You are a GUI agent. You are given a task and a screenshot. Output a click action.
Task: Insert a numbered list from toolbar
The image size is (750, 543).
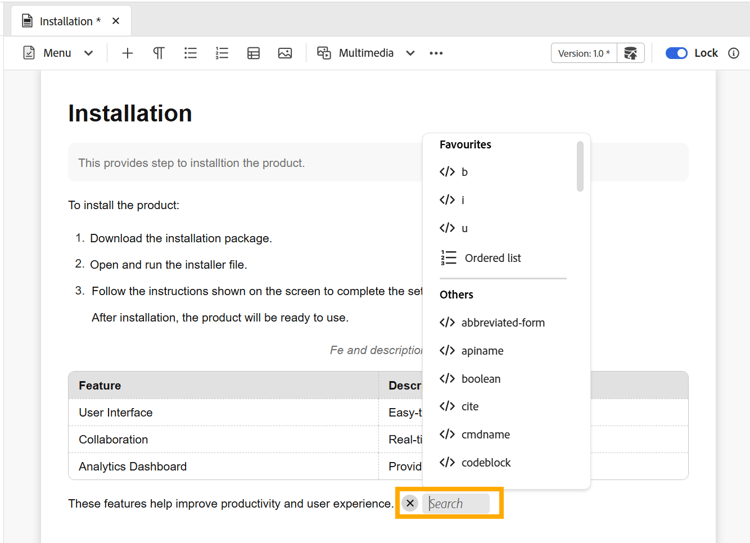pyautogui.click(x=222, y=53)
